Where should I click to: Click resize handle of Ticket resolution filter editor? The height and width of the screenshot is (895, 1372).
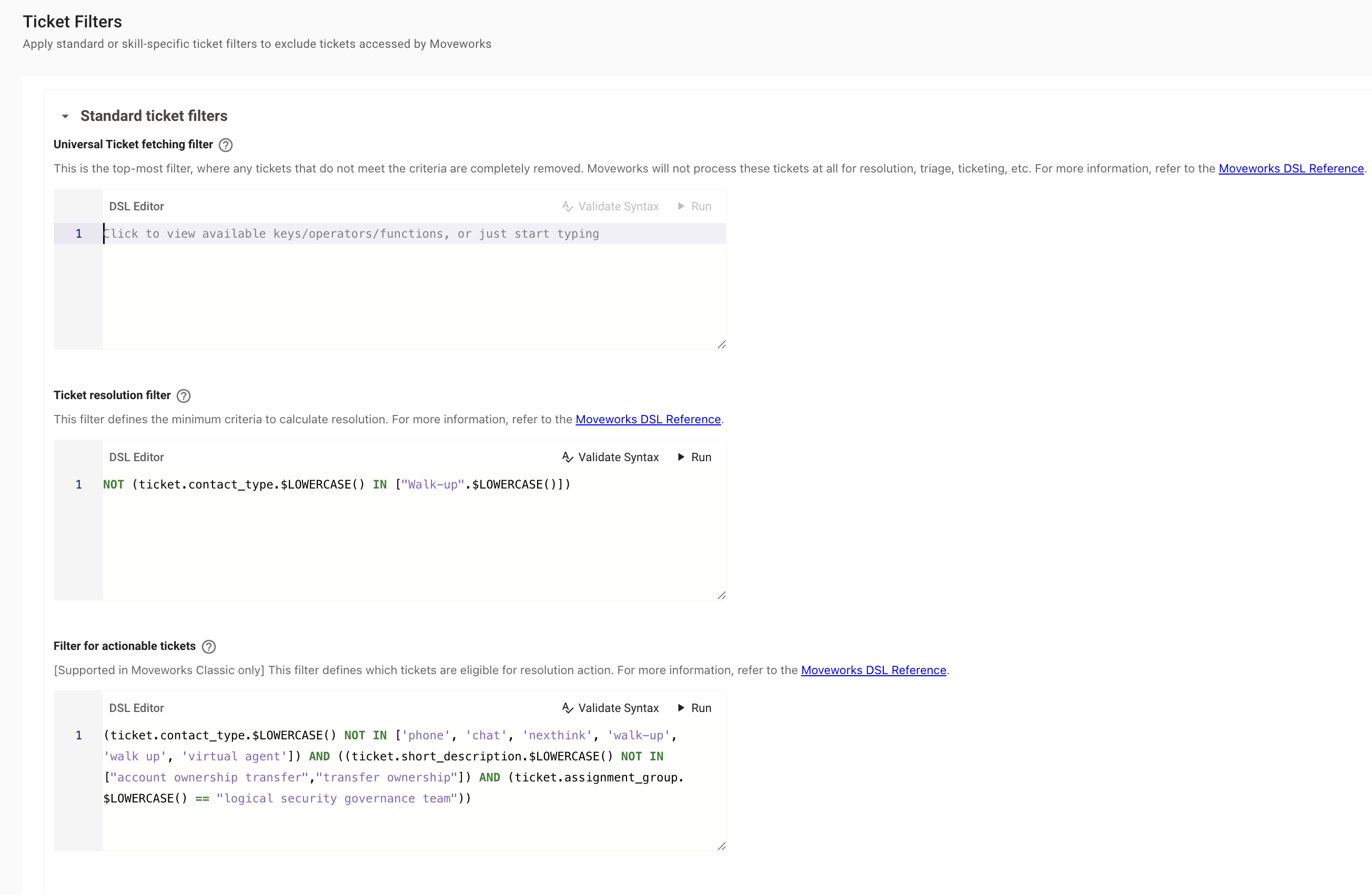click(721, 595)
